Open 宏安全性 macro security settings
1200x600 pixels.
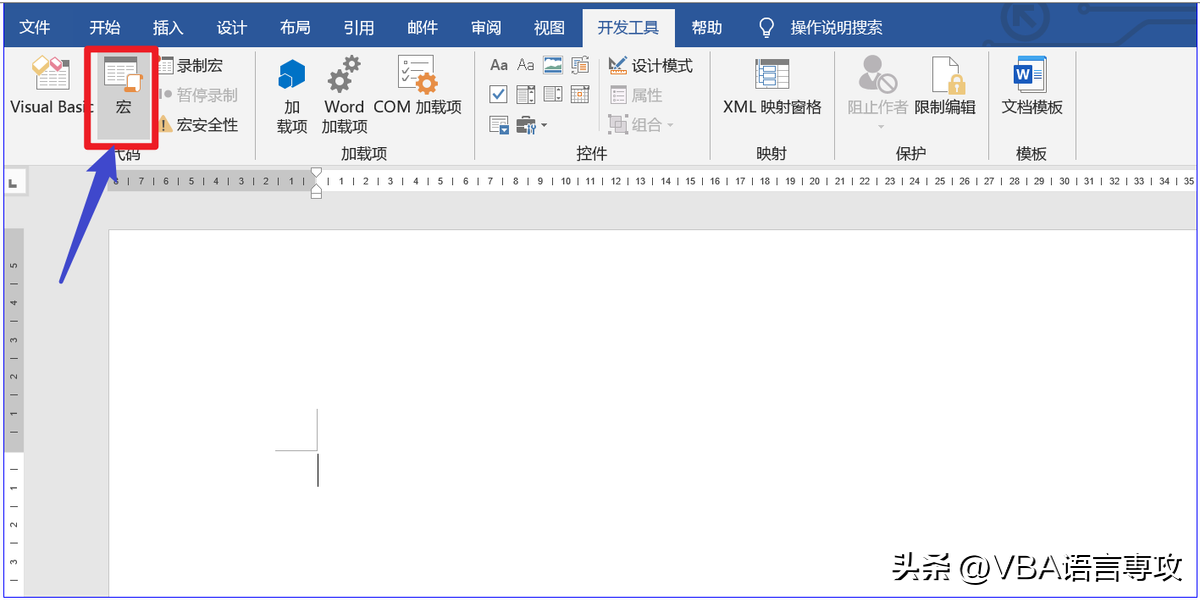[x=198, y=125]
